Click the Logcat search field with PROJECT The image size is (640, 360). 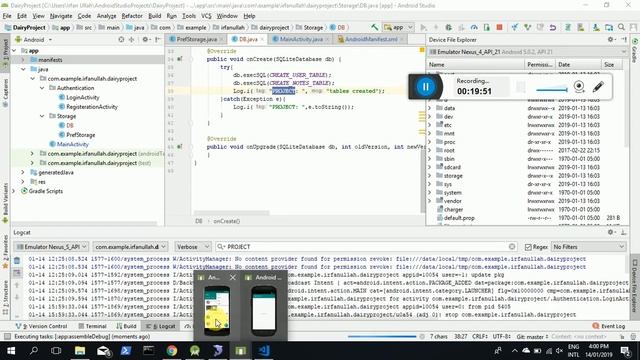pos(365,247)
